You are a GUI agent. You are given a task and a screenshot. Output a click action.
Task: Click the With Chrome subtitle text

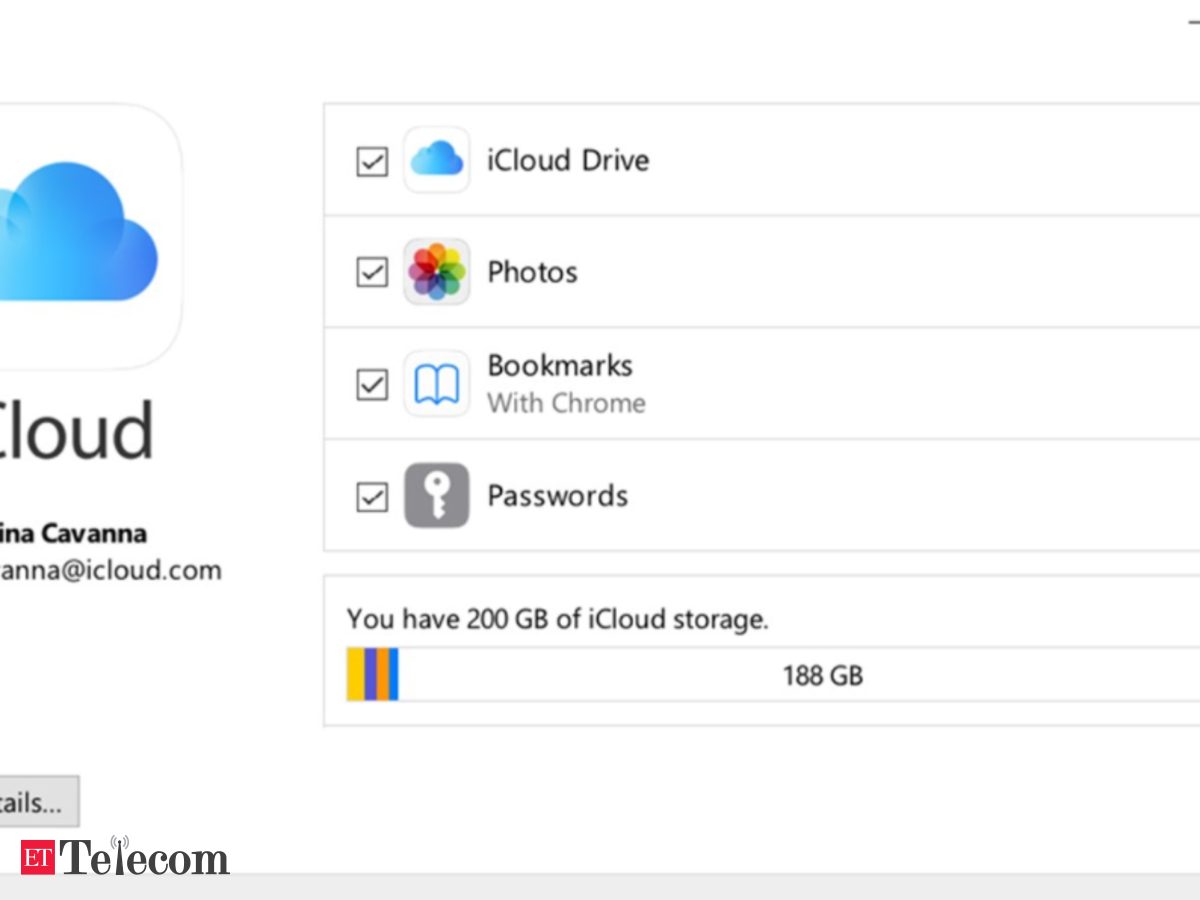click(566, 403)
